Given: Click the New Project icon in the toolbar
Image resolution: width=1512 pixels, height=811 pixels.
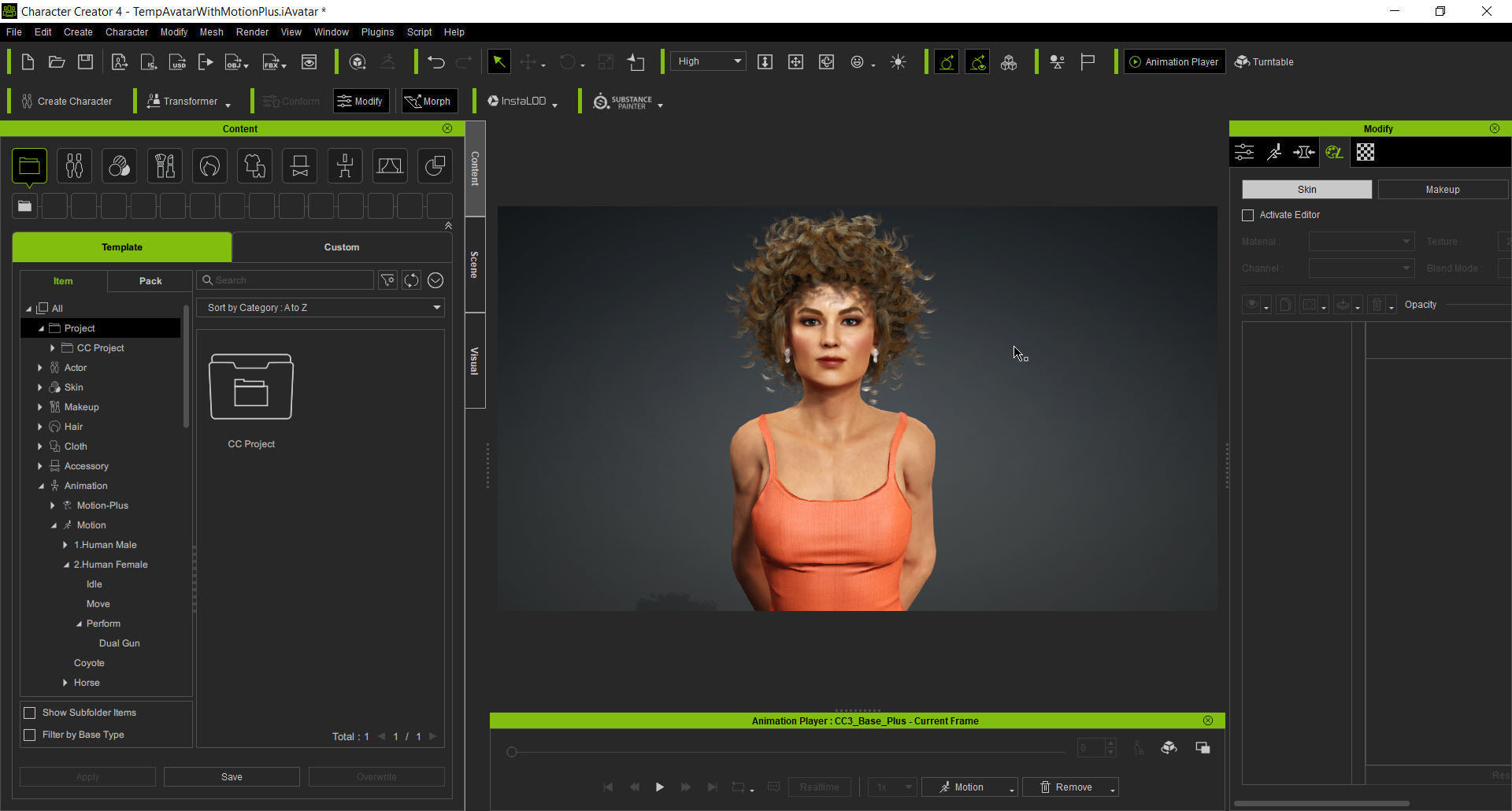Looking at the screenshot, I should click(28, 62).
